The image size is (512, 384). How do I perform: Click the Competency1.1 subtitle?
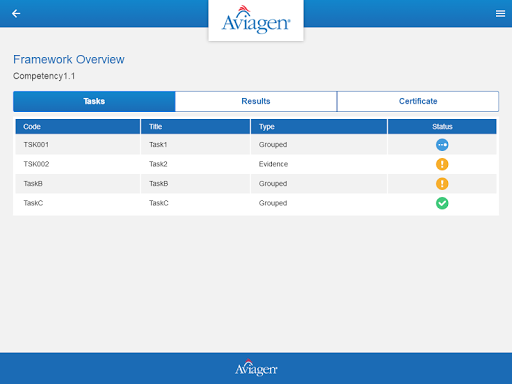point(44,76)
